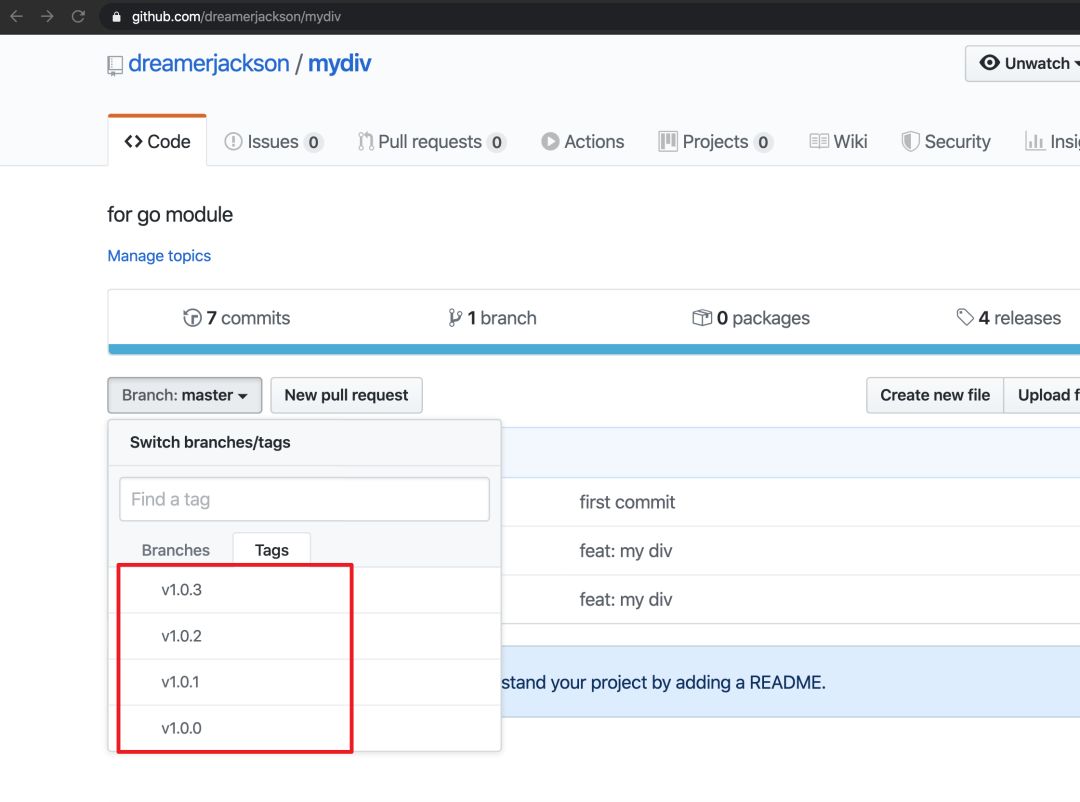Switch to the Branches tab

[176, 550]
